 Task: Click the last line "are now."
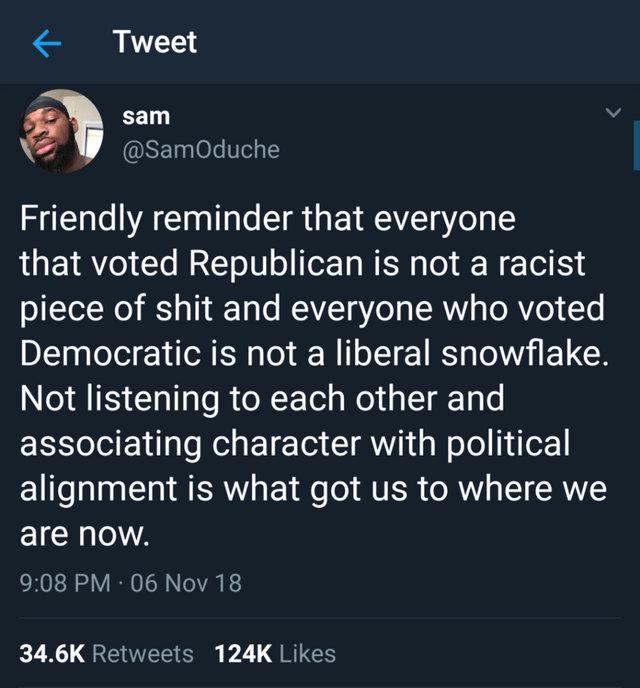point(85,534)
